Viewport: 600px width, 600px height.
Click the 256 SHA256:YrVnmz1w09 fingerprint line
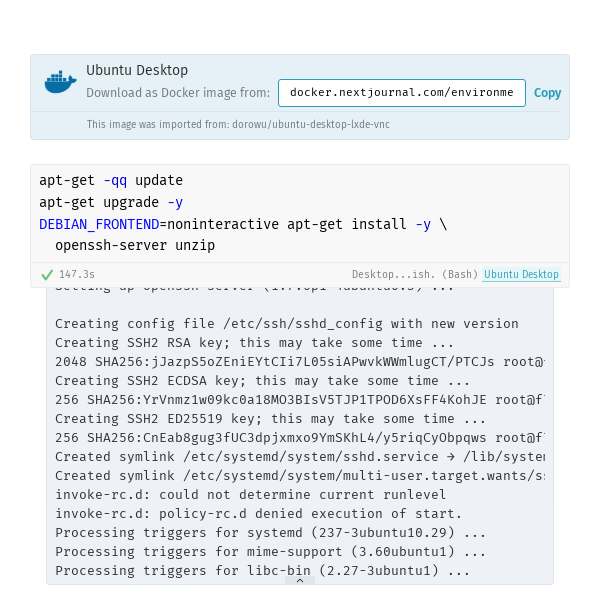(x=300, y=399)
